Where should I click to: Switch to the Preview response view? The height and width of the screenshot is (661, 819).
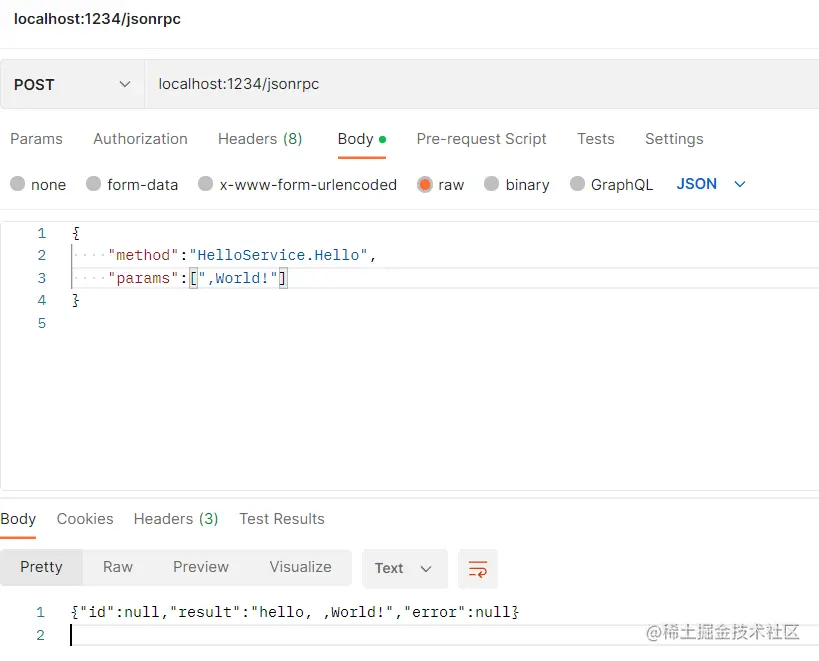click(x=201, y=567)
